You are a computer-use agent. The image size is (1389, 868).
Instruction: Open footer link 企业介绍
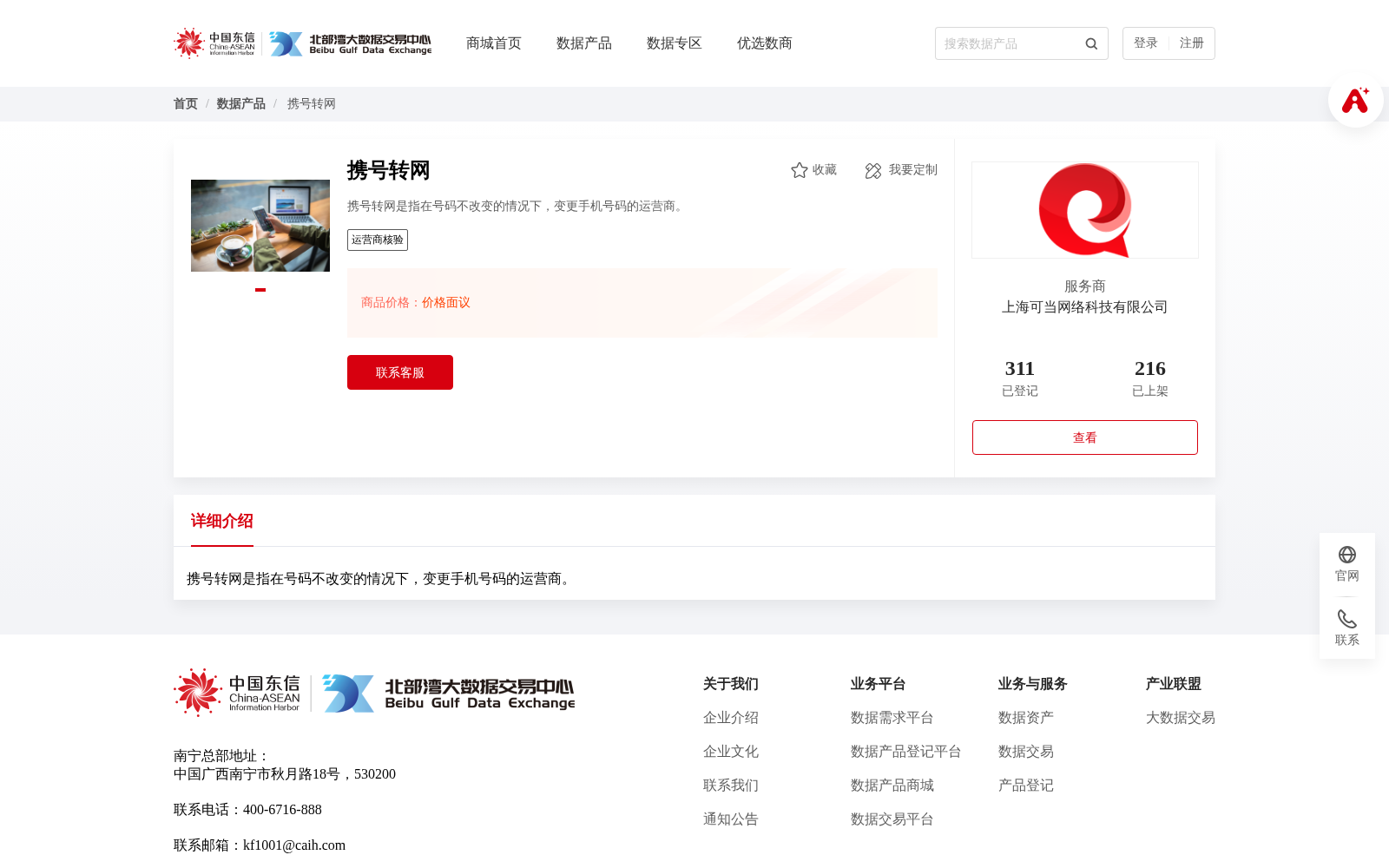(731, 718)
